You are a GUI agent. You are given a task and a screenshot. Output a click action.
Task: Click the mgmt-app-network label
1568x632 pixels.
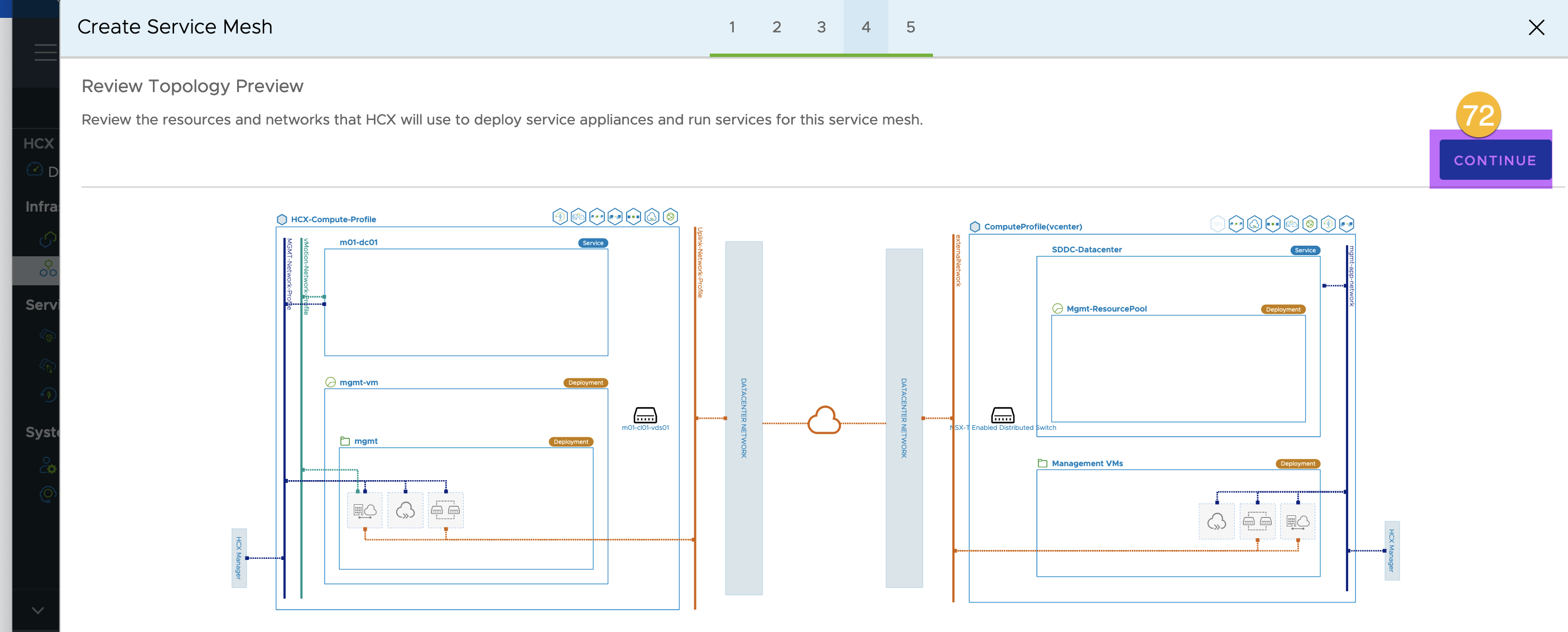tap(1351, 276)
